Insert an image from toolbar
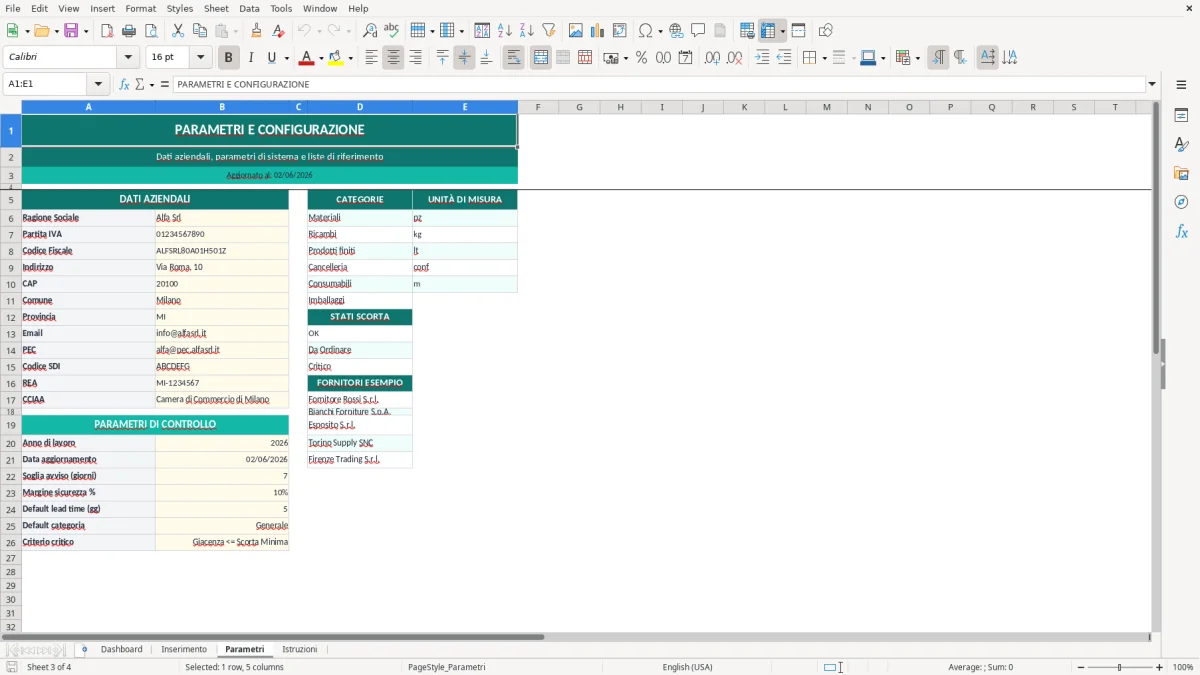 coord(576,31)
